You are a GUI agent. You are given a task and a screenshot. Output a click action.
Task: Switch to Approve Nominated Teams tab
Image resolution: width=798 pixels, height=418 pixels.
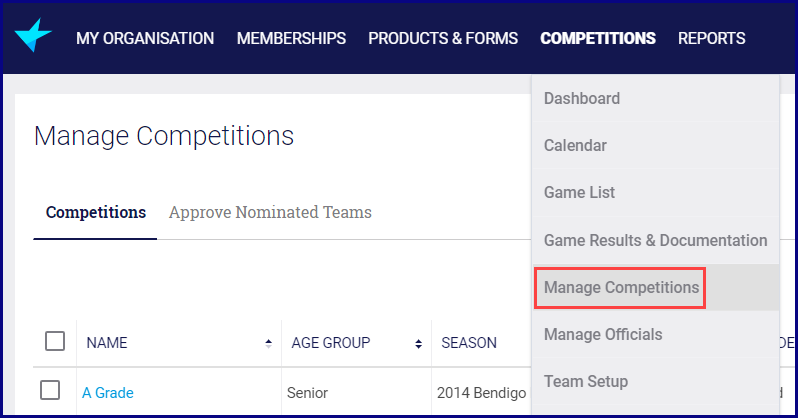point(270,212)
